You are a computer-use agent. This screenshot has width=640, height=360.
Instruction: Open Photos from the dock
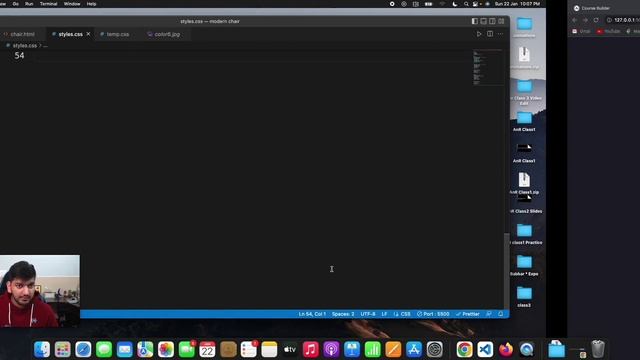tap(166, 349)
